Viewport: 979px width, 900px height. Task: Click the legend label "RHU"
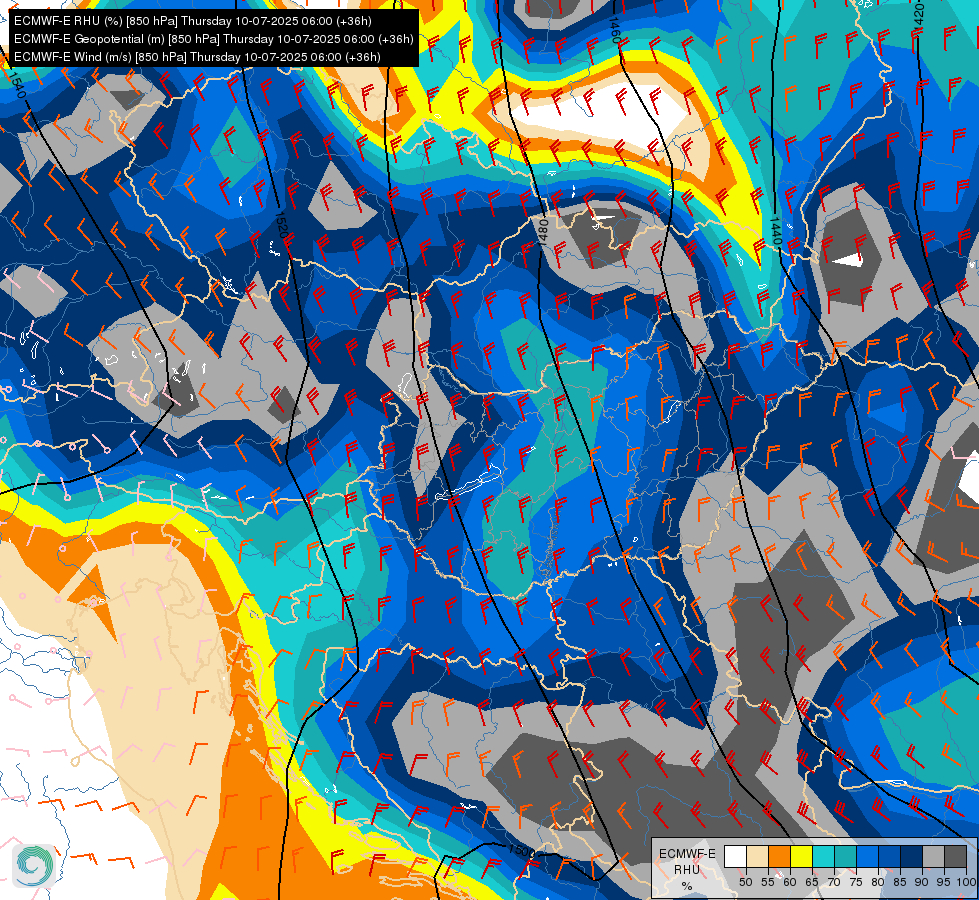click(687, 870)
